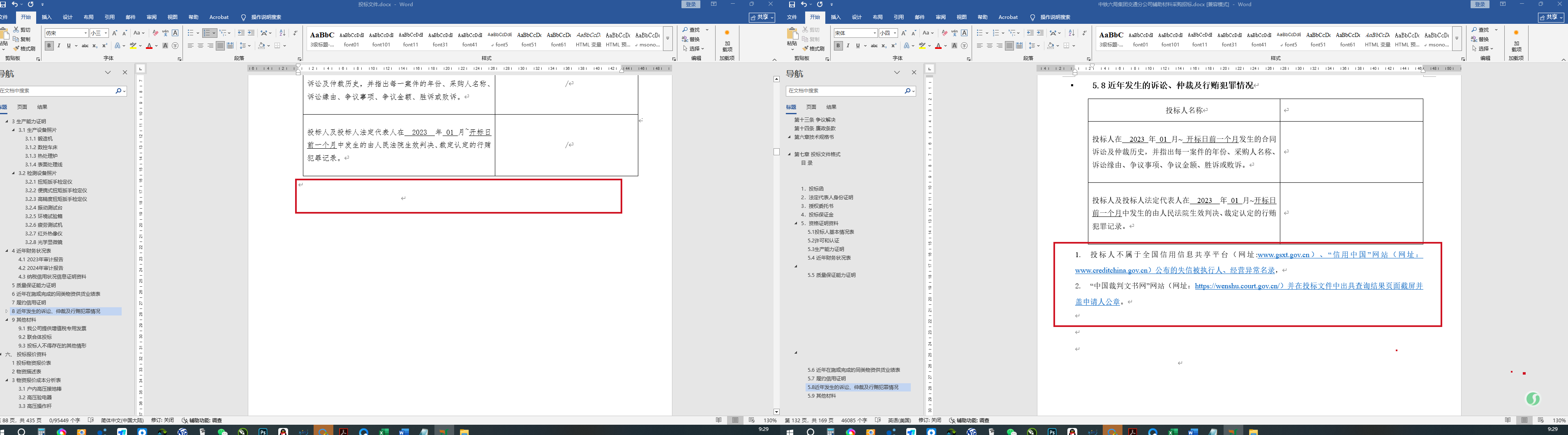Click the Format Painter (格式刷) in left window
1568x435 pixels.
click(24, 48)
